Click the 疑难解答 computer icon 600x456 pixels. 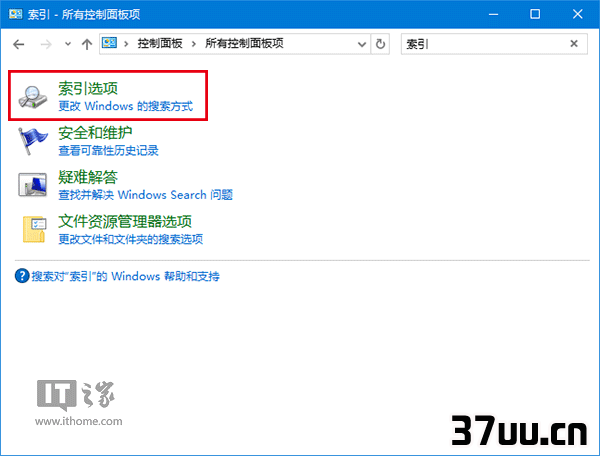tap(33, 185)
